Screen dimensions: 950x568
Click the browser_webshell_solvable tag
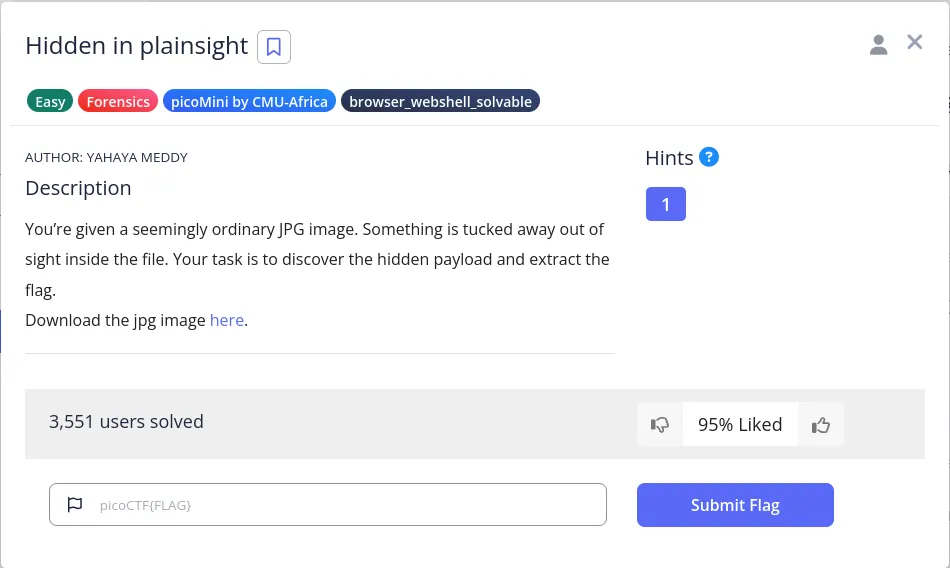point(440,101)
